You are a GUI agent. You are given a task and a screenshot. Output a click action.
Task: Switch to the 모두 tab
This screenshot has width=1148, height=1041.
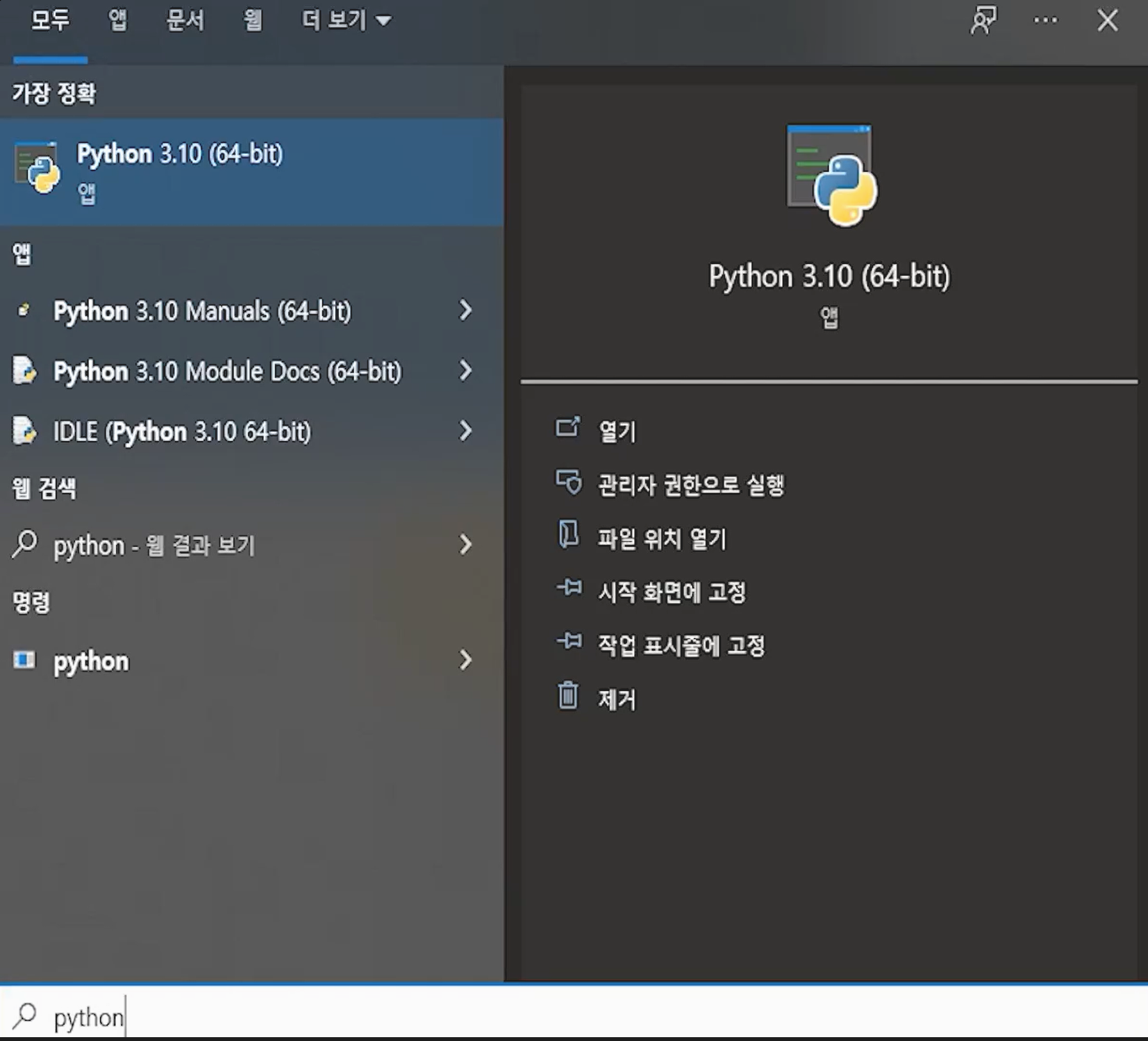pyautogui.click(x=50, y=21)
